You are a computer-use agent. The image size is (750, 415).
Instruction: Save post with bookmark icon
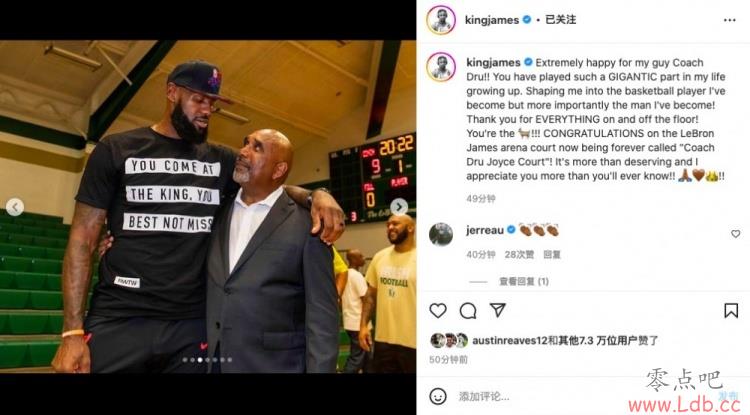[731, 311]
